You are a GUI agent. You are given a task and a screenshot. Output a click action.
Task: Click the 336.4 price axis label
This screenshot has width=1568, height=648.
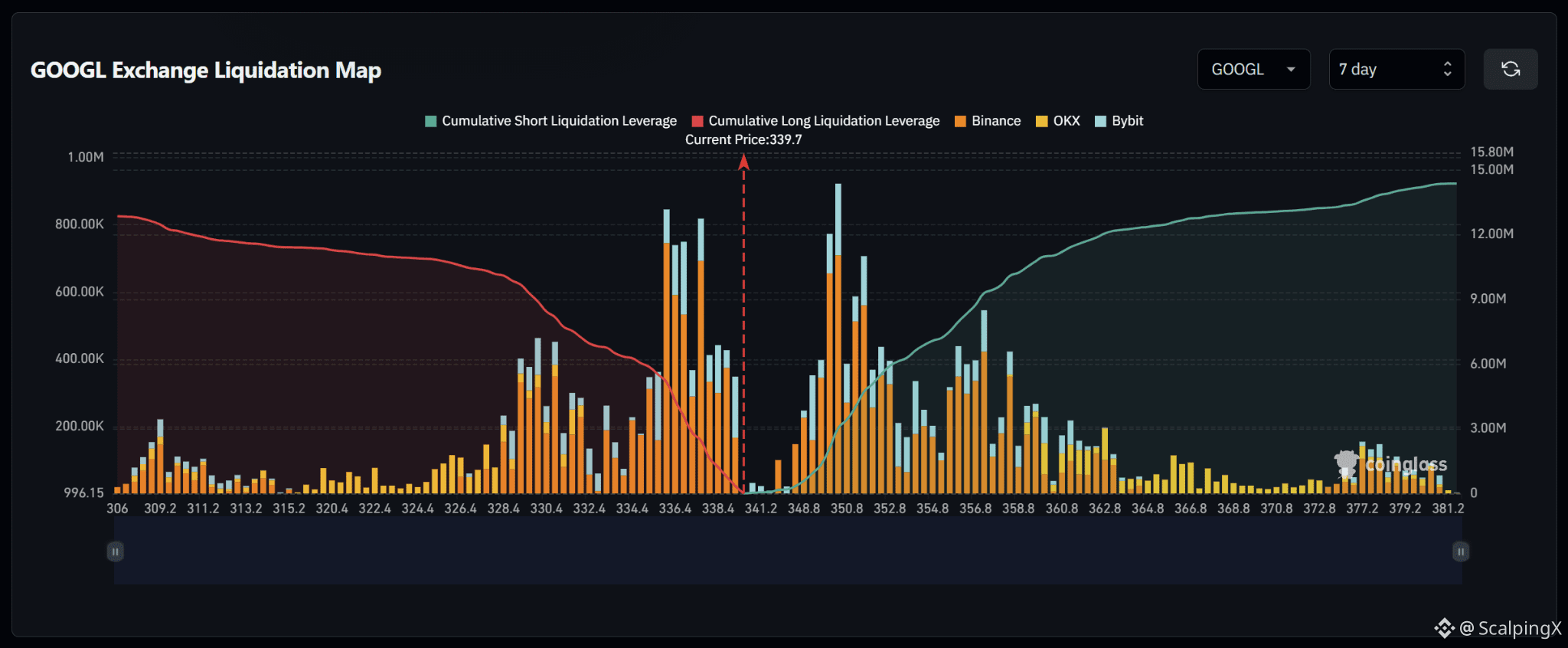(675, 509)
